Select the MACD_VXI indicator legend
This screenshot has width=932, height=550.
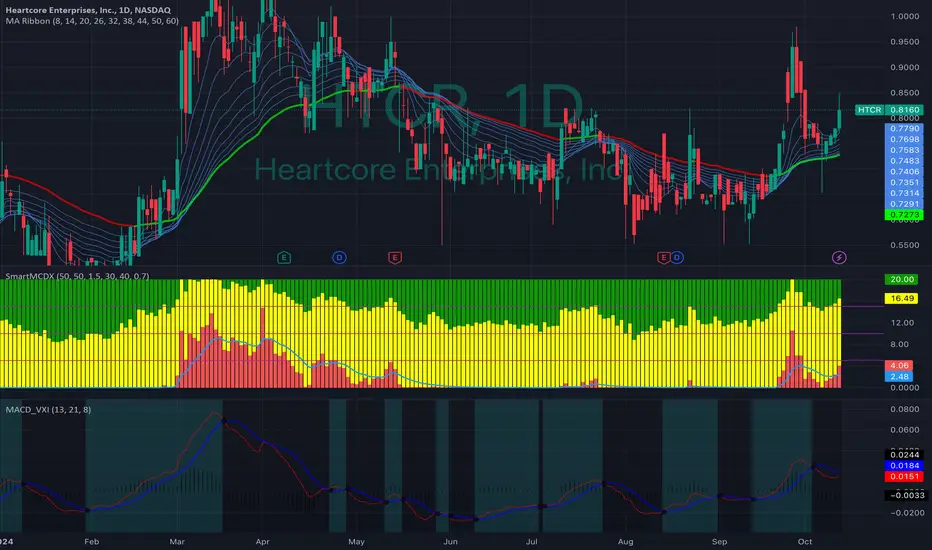pyautogui.click(x=48, y=410)
